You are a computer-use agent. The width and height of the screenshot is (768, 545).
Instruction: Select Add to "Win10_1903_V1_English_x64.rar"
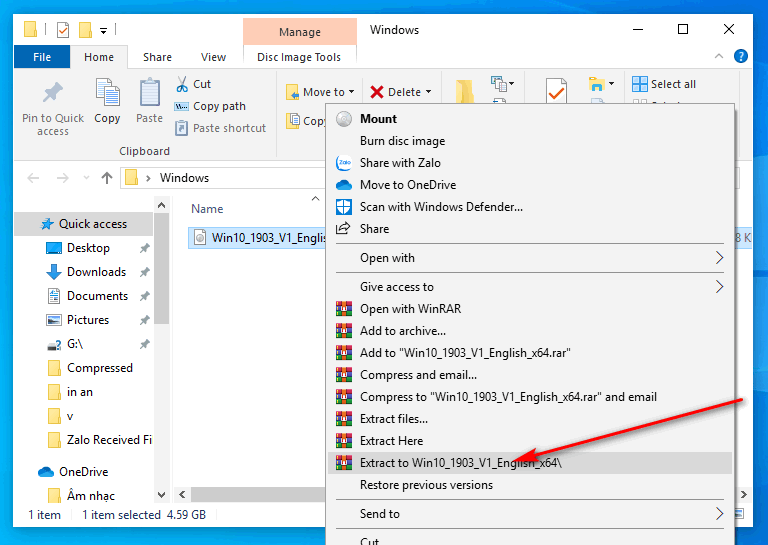(x=530, y=353)
